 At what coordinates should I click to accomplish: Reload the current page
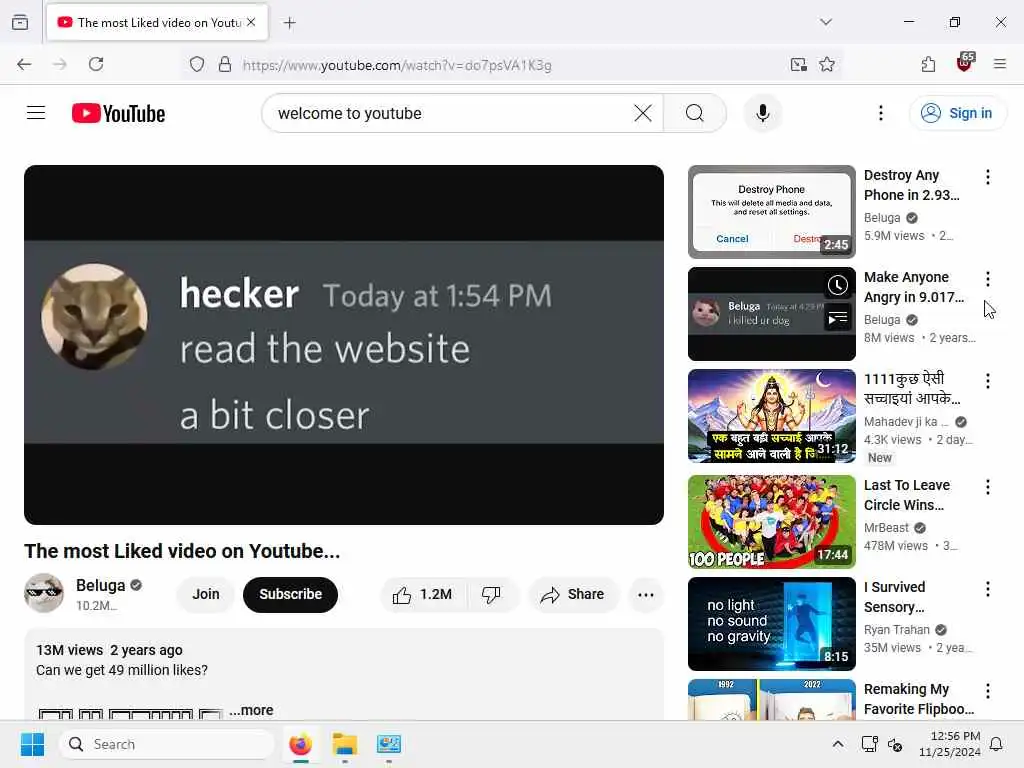[x=96, y=64]
